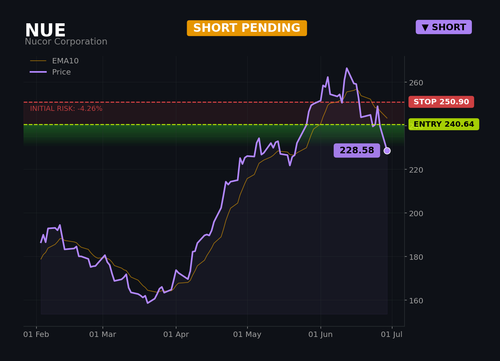Click the NUE ticker title

click(x=45, y=30)
